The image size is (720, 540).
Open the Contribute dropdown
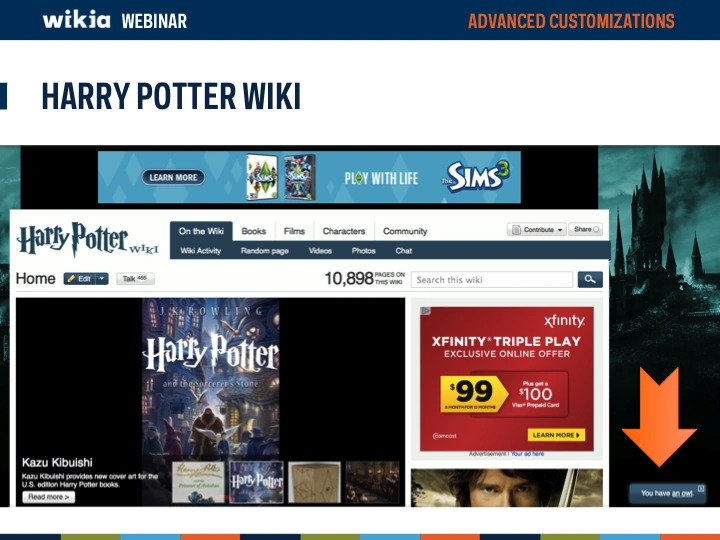coord(537,230)
